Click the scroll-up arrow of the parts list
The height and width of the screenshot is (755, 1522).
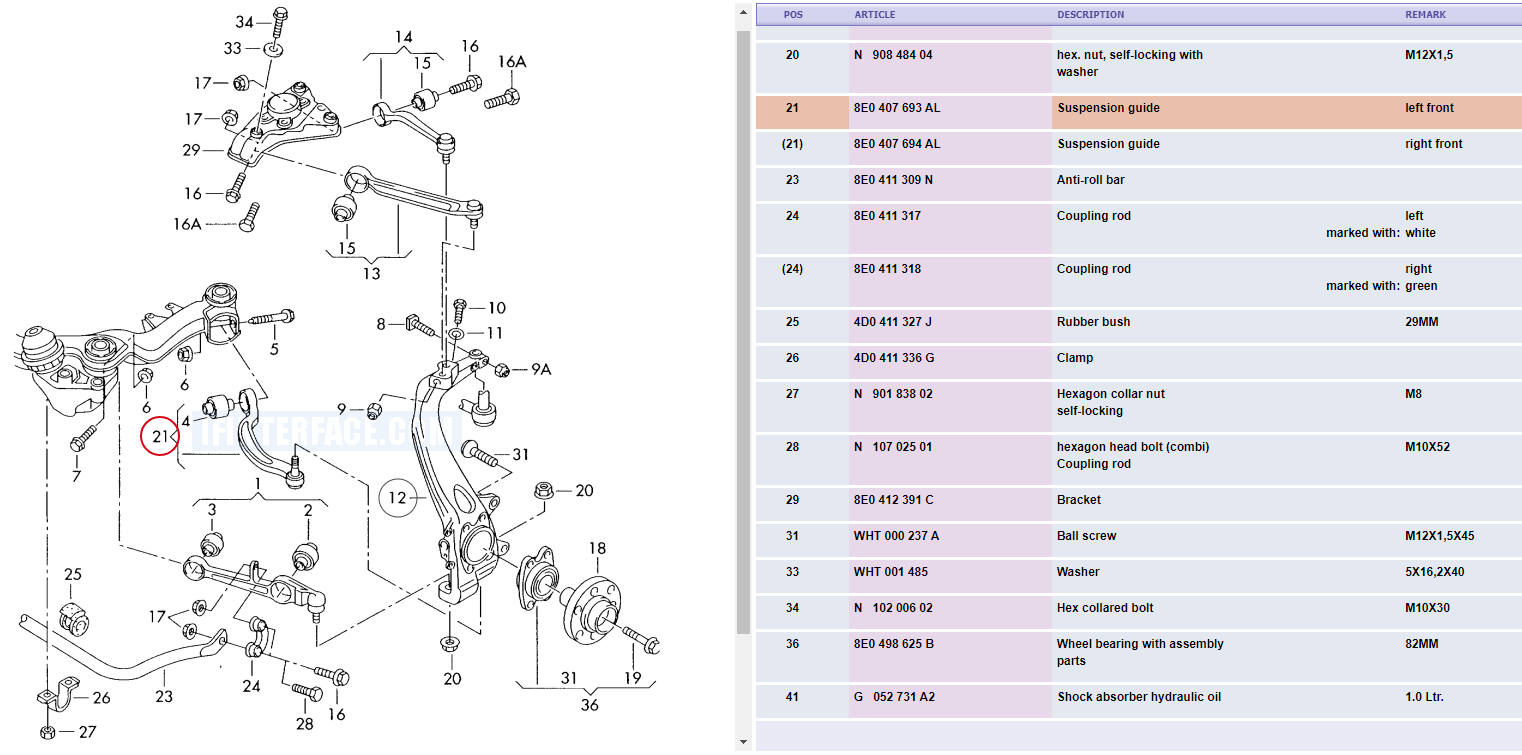click(x=742, y=14)
